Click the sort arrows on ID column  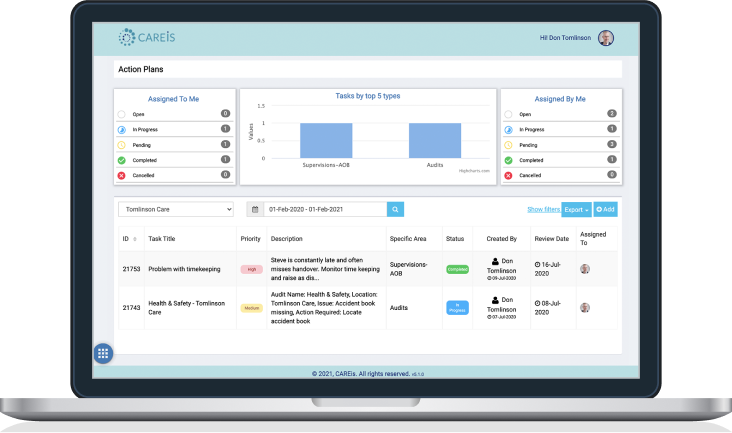click(135, 239)
